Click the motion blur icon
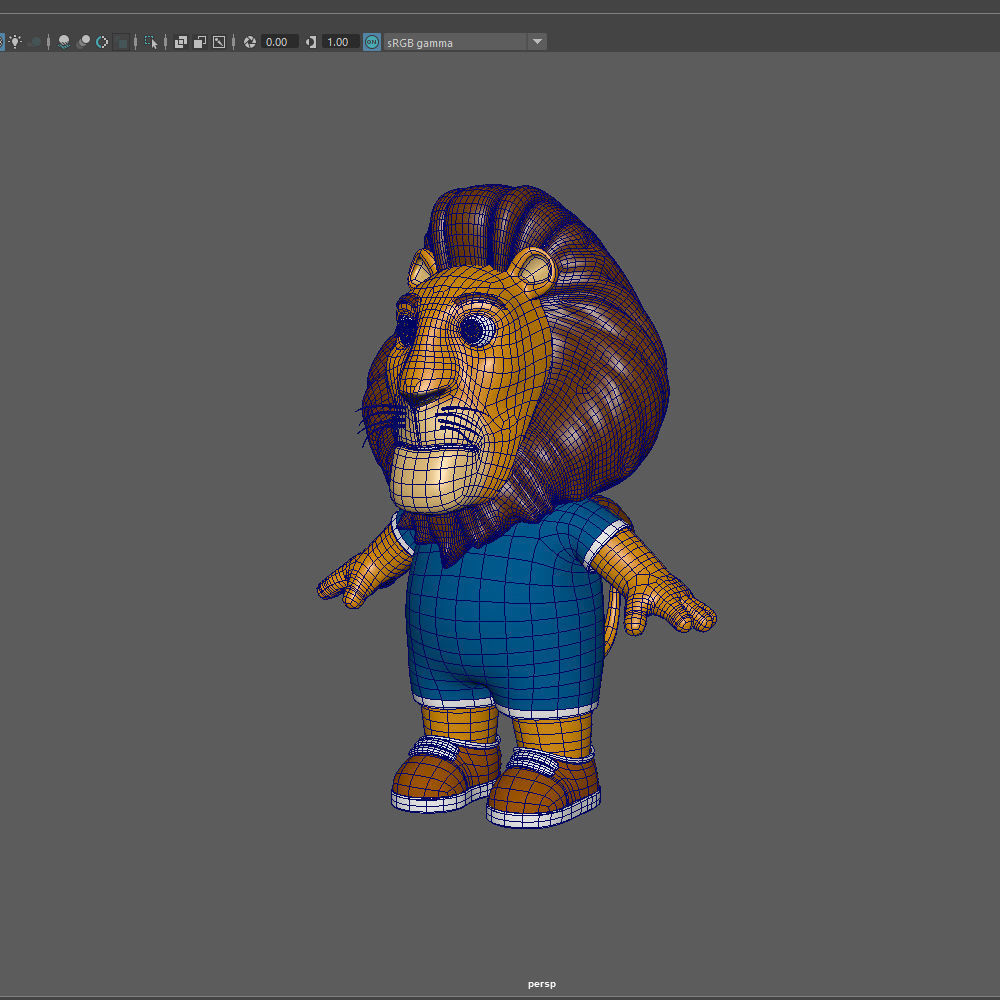The width and height of the screenshot is (1000, 1000). [x=100, y=42]
